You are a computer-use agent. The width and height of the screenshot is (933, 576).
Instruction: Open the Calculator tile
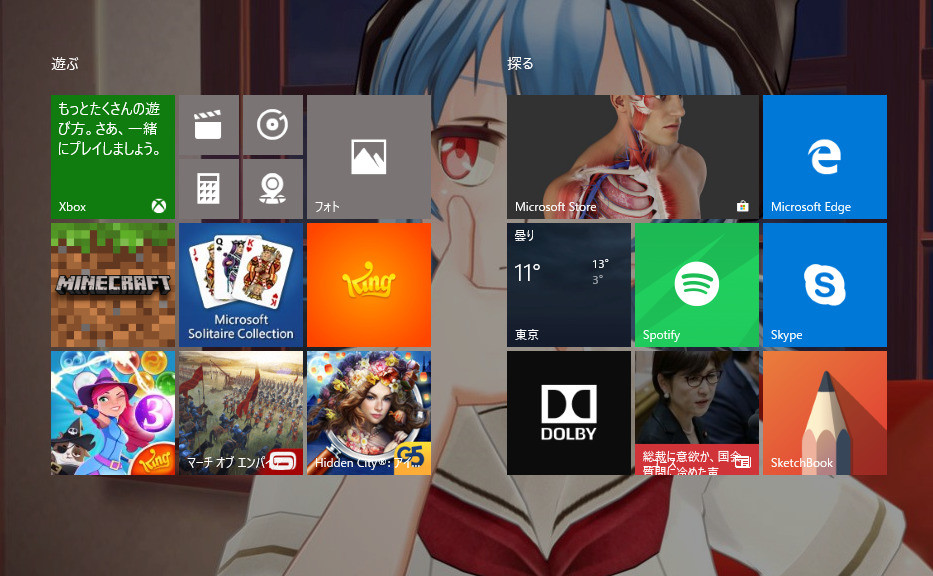(209, 189)
